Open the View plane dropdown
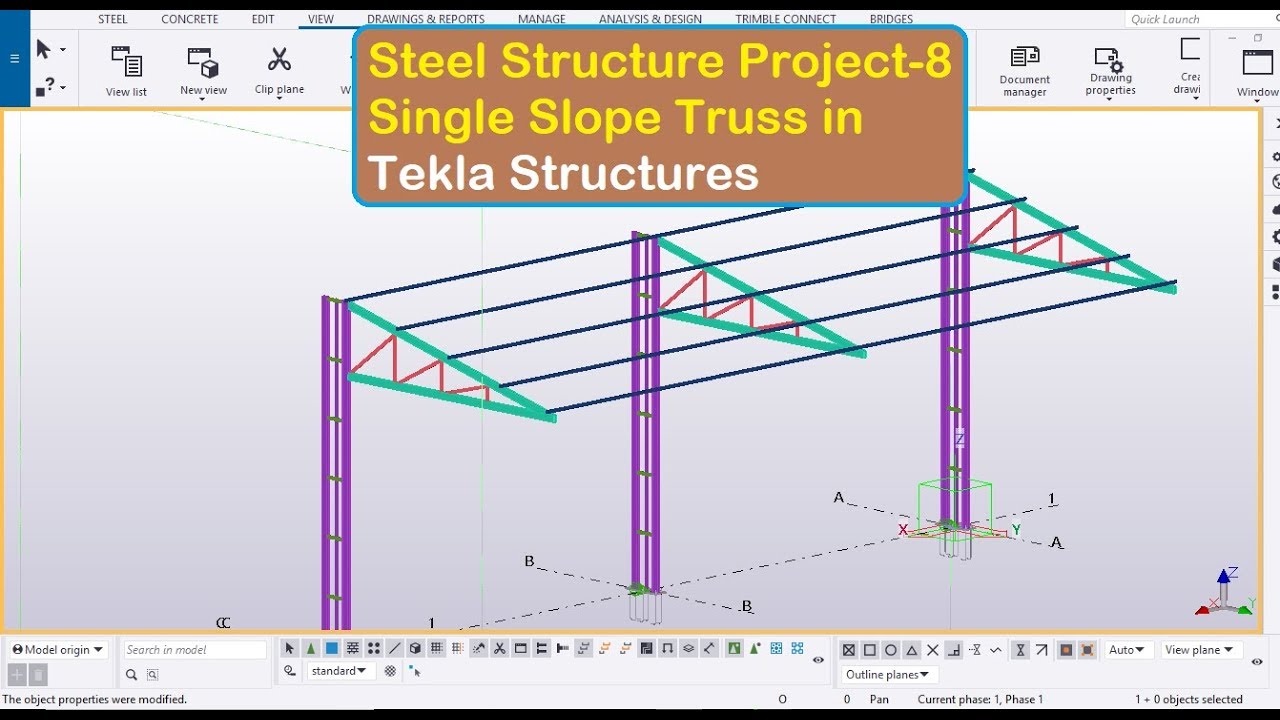 (1200, 650)
